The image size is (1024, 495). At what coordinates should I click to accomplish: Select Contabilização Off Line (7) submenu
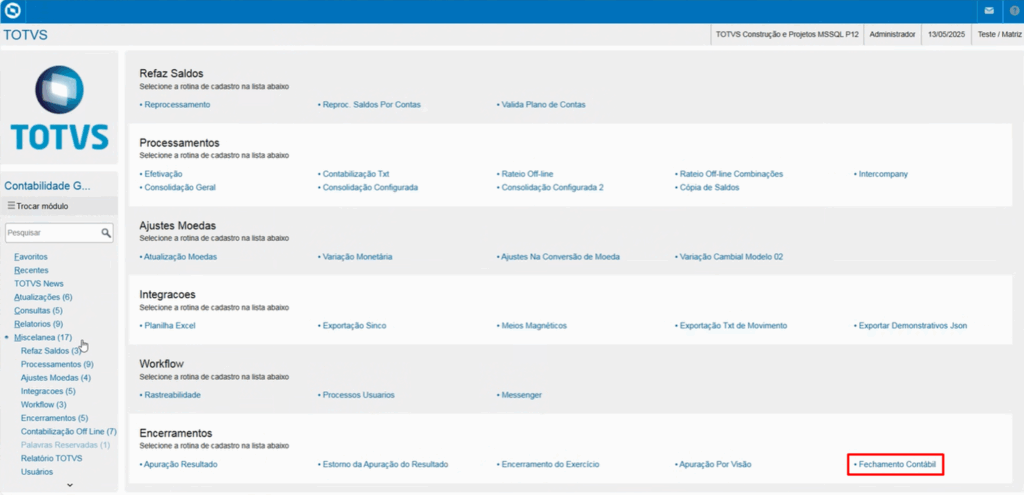(x=69, y=432)
